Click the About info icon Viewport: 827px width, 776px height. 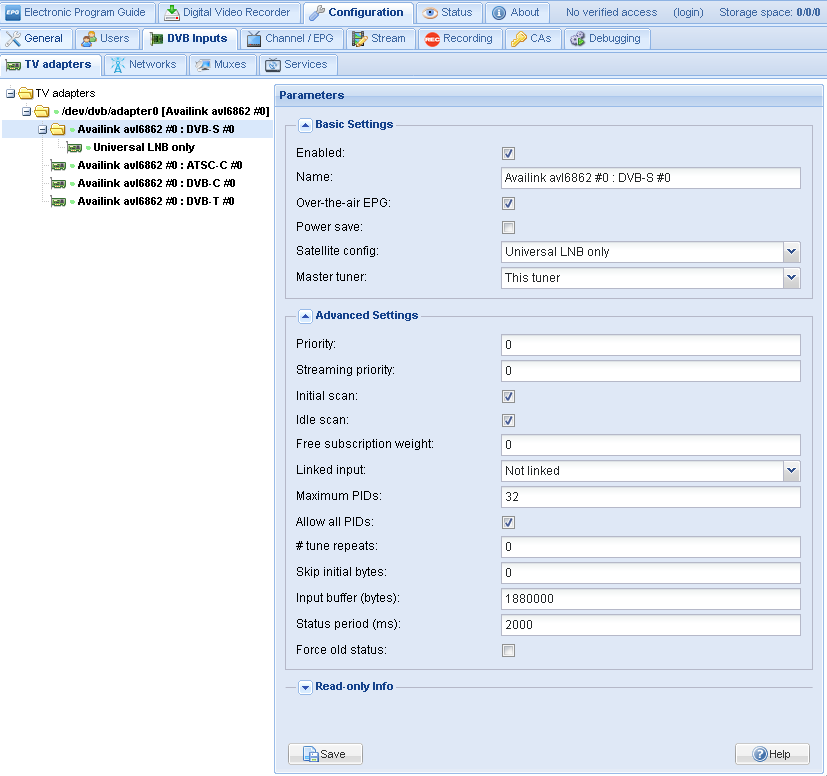499,13
